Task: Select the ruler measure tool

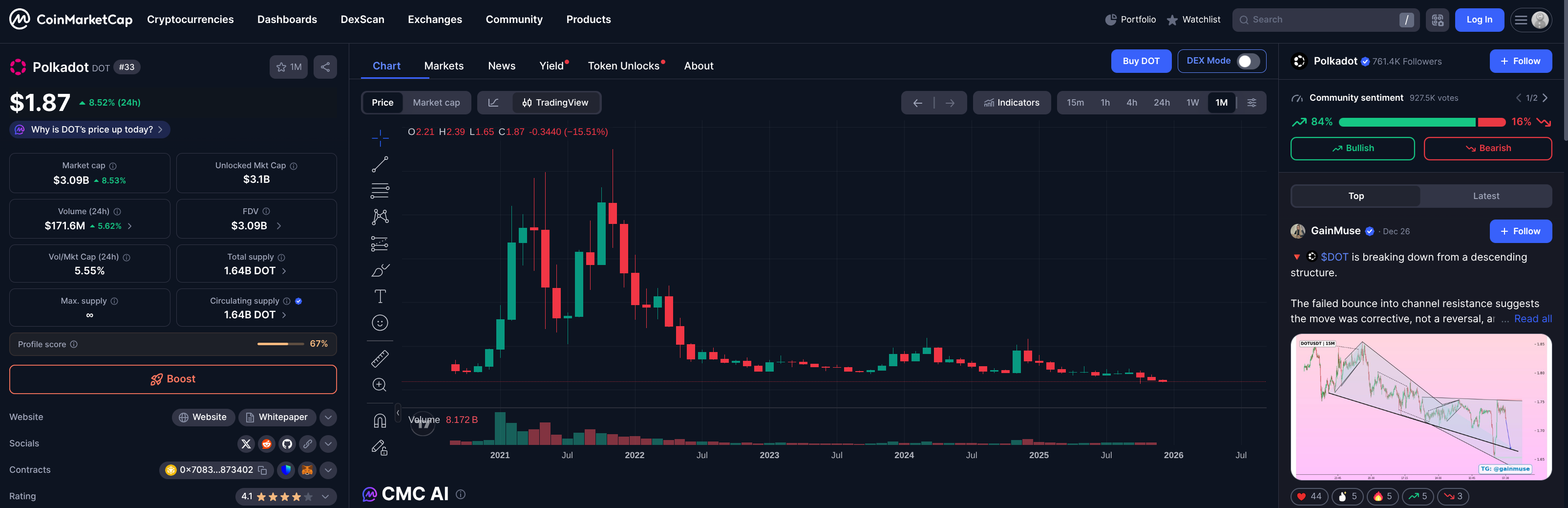Action: (x=380, y=359)
